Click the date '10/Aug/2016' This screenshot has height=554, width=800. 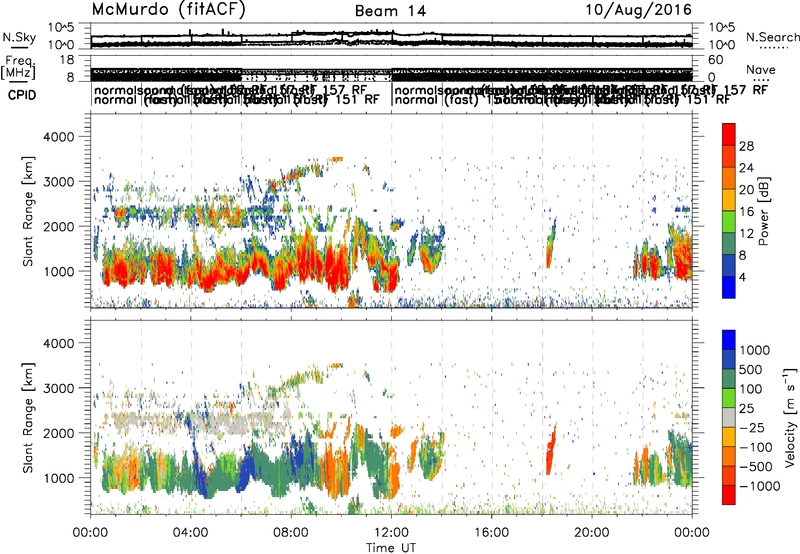(638, 10)
